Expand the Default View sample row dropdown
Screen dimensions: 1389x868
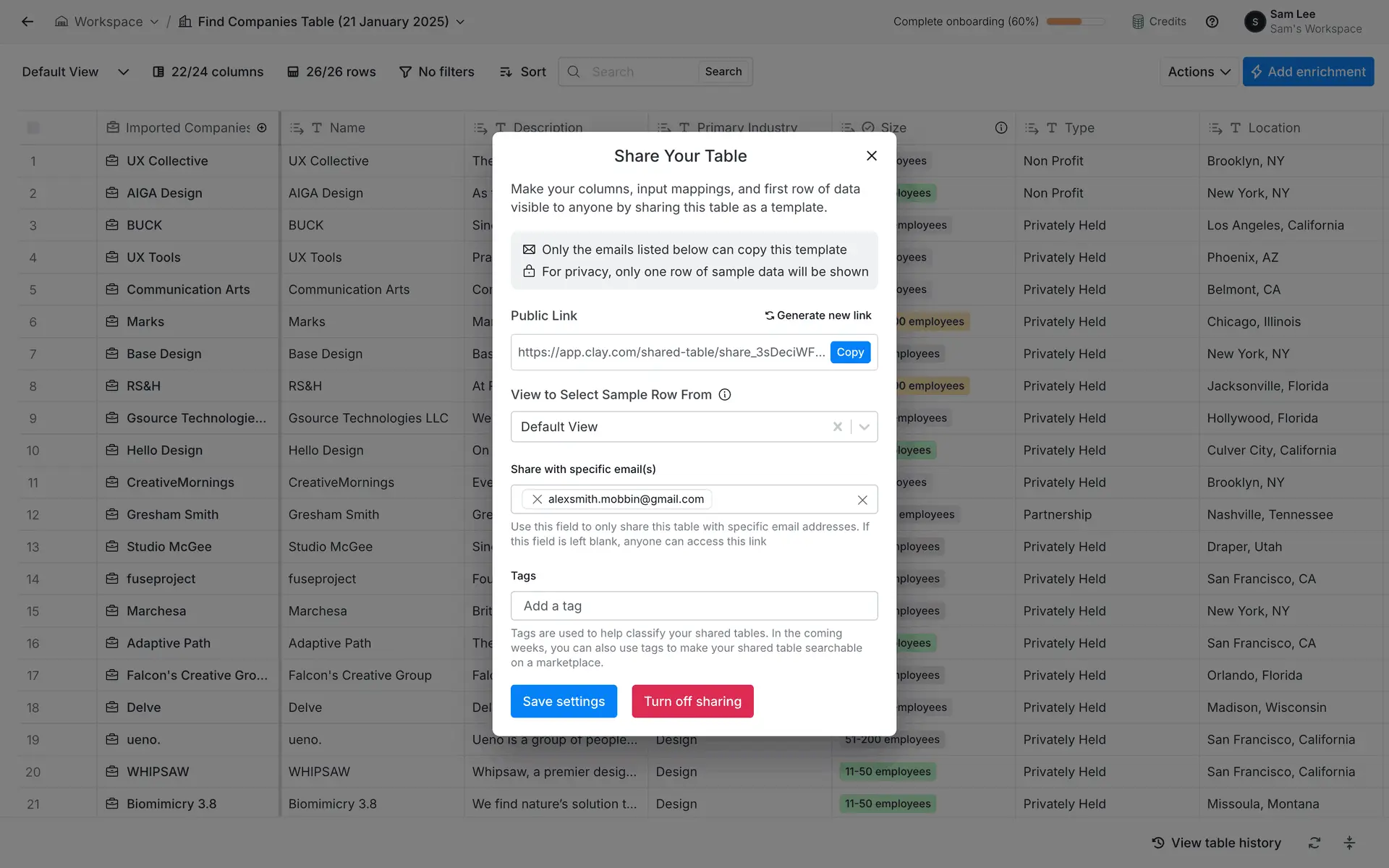(865, 427)
